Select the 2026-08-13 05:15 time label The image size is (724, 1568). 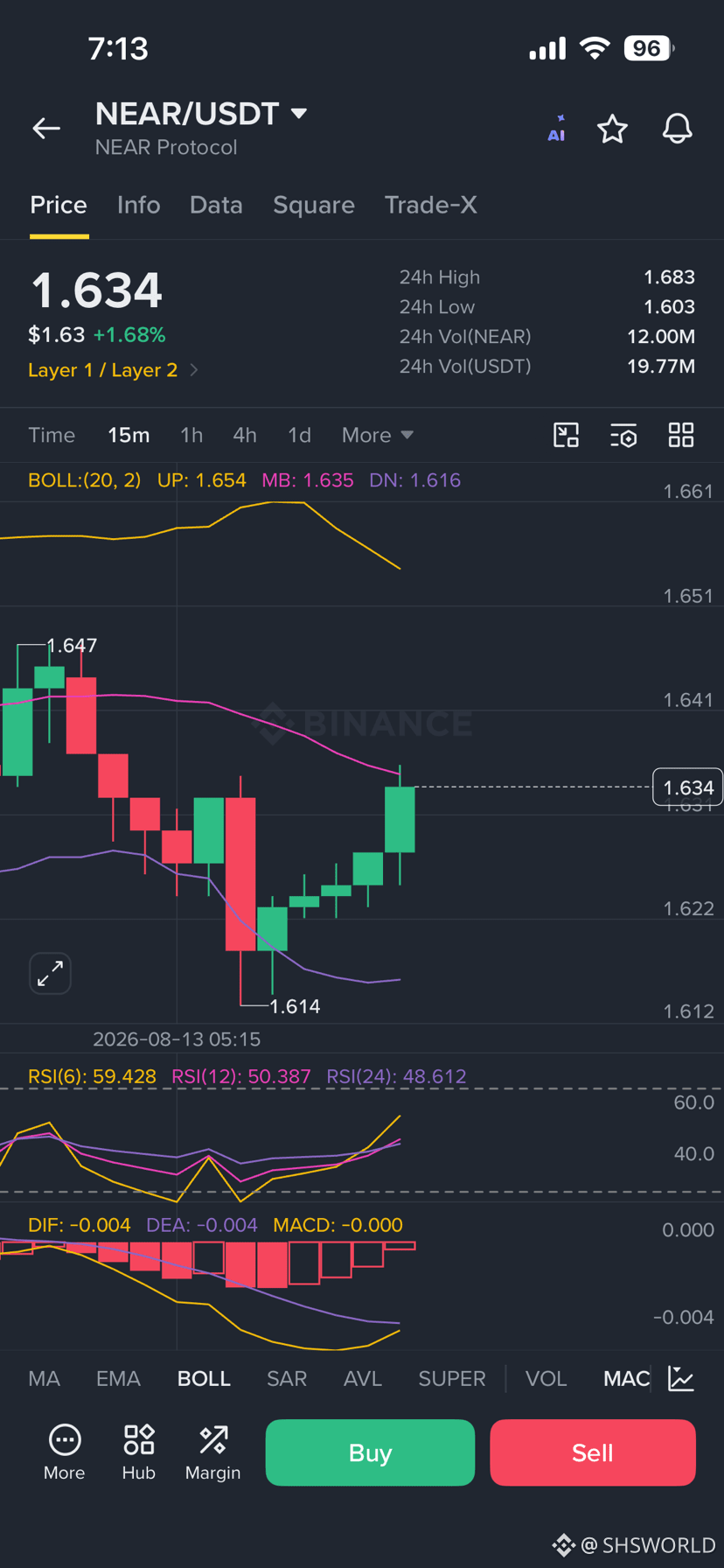pyautogui.click(x=177, y=1039)
